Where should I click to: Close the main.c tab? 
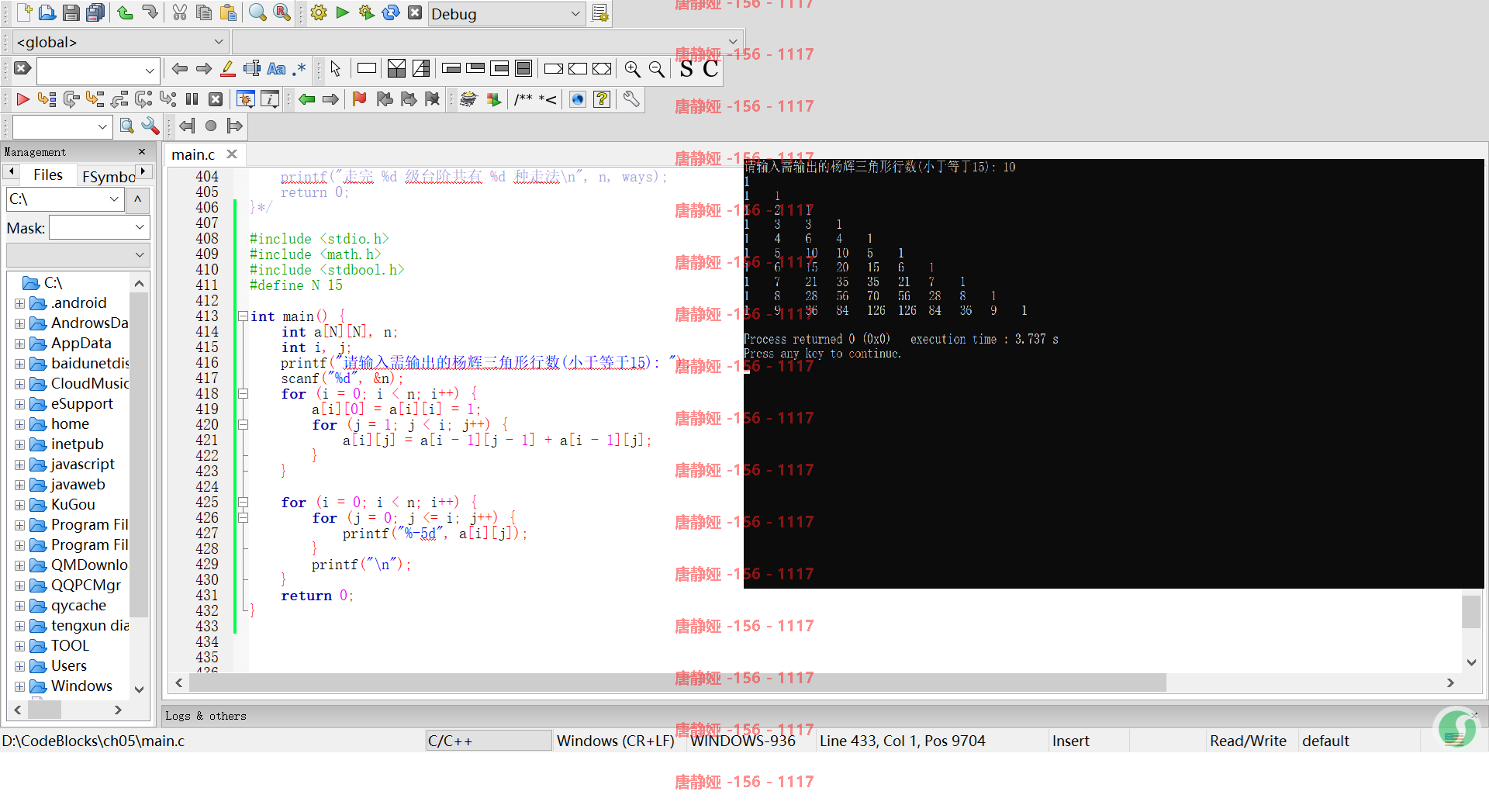coord(232,154)
